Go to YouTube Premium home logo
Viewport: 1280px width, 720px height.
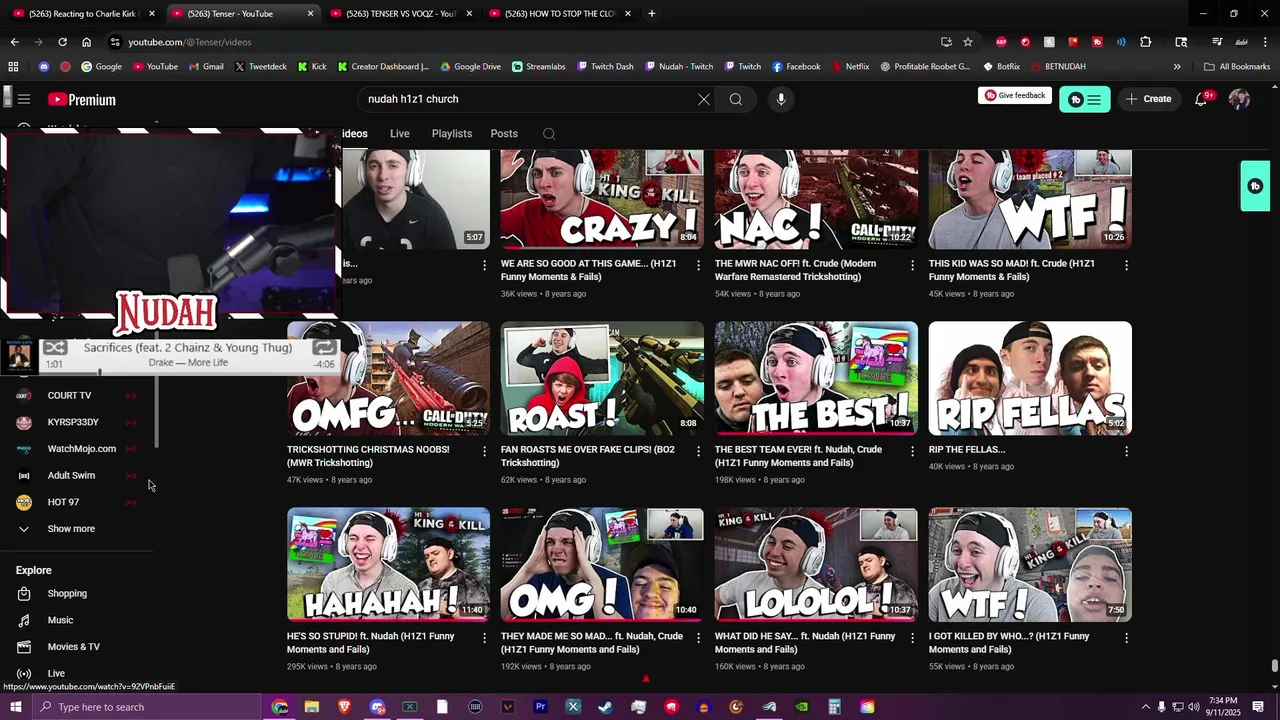(x=82, y=99)
